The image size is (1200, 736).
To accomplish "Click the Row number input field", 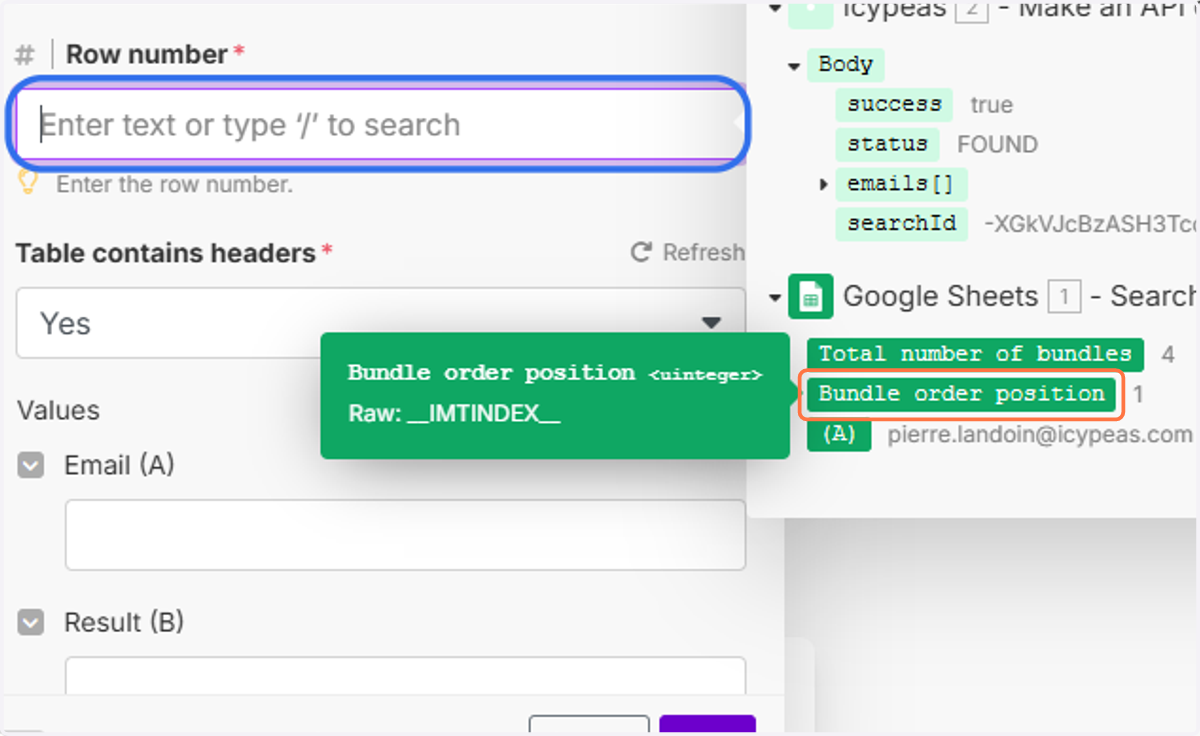I will coord(378,124).
